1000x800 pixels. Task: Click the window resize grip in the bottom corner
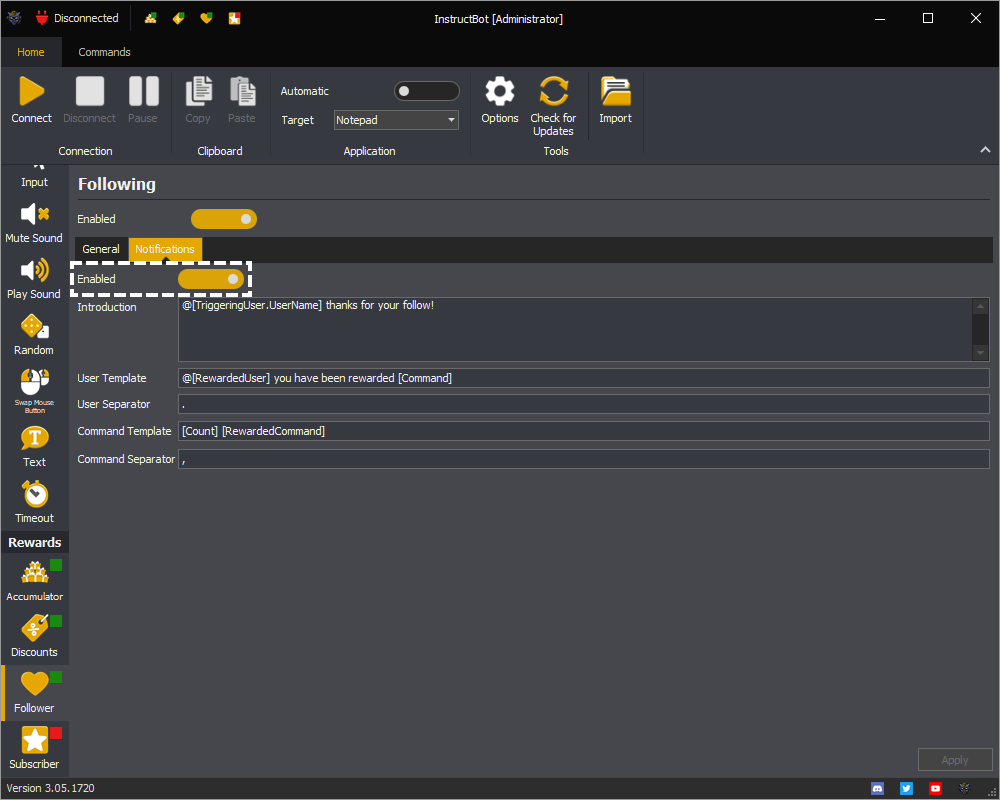(992, 792)
